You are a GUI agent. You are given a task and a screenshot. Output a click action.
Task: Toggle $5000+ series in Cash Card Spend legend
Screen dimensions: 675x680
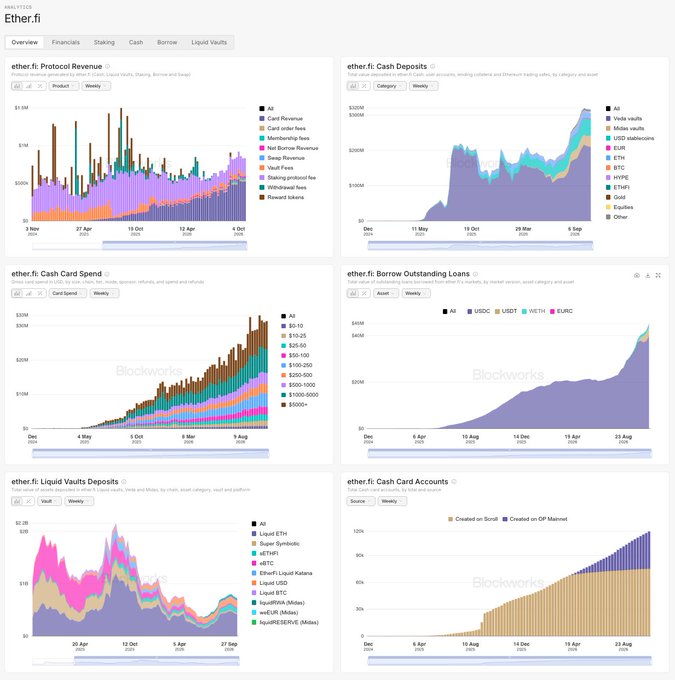[x=295, y=405]
